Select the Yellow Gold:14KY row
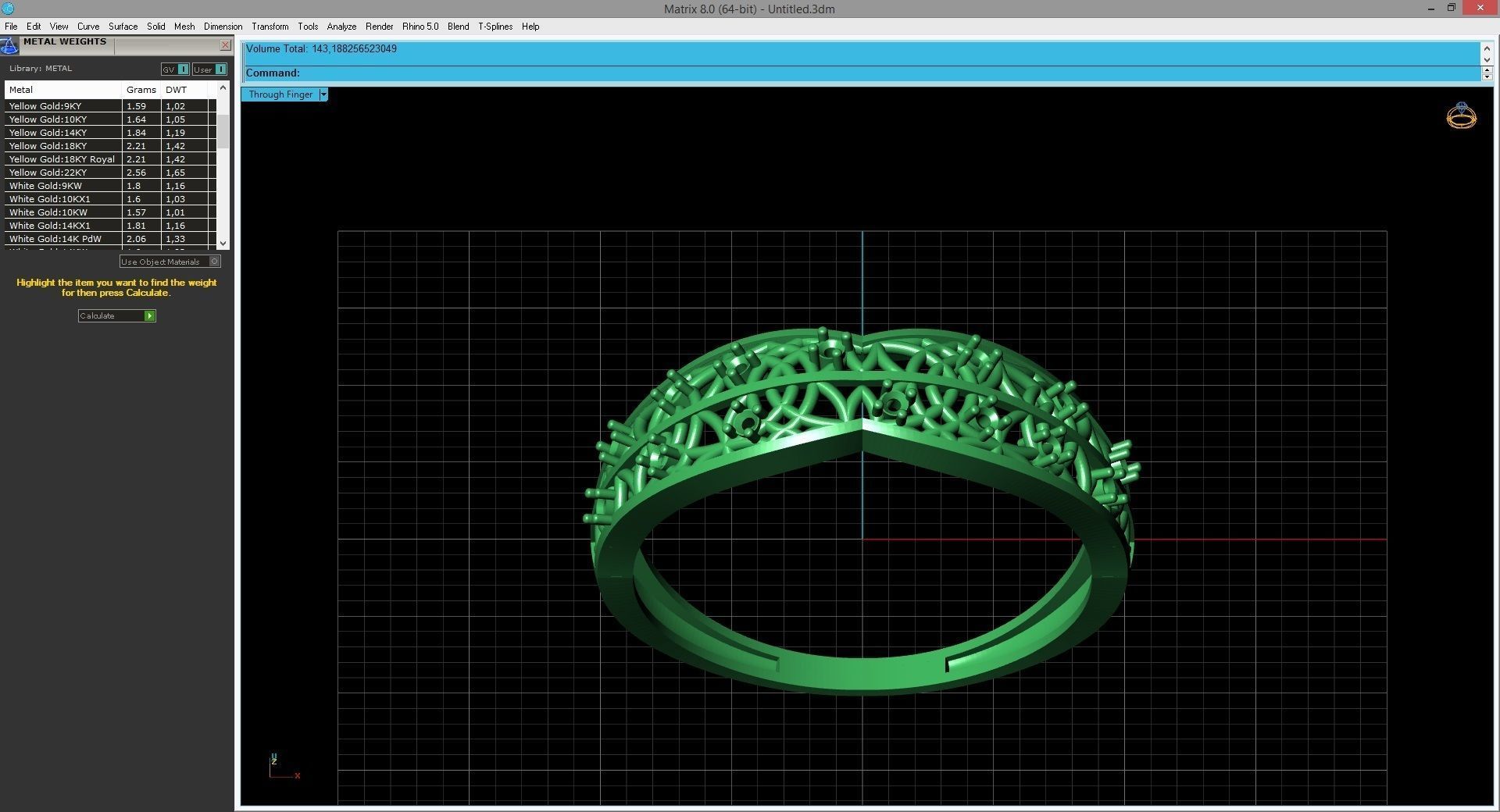This screenshot has width=1500, height=812. (x=109, y=133)
